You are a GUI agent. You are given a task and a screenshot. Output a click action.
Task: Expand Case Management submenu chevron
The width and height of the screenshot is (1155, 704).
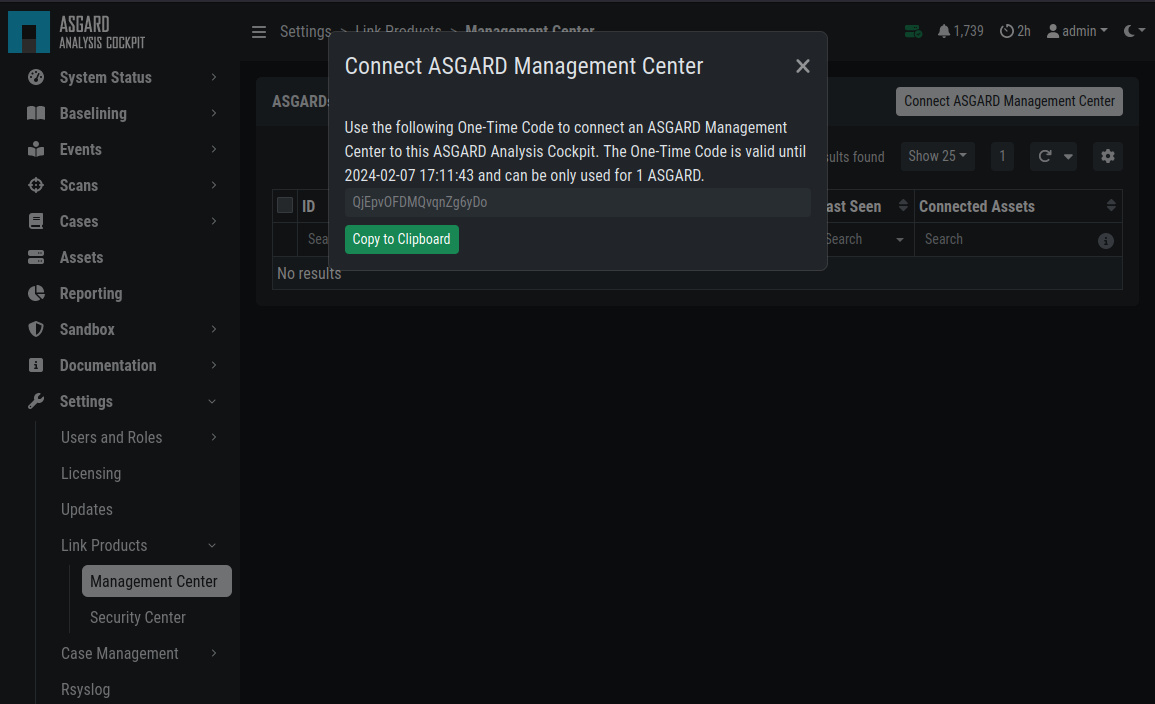click(214, 654)
